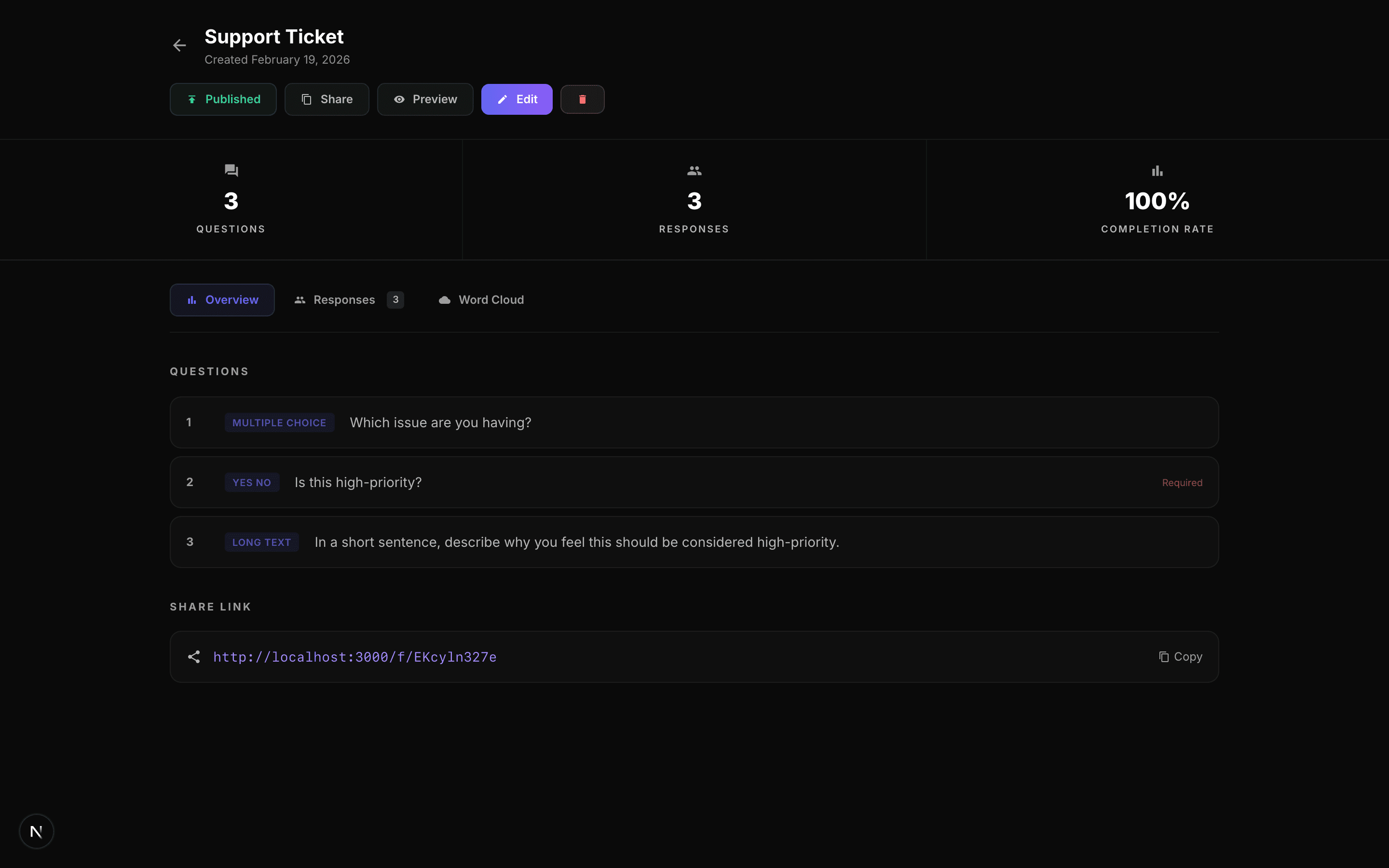Select question 1 Which issue are you having
1389x868 pixels.
click(694, 422)
